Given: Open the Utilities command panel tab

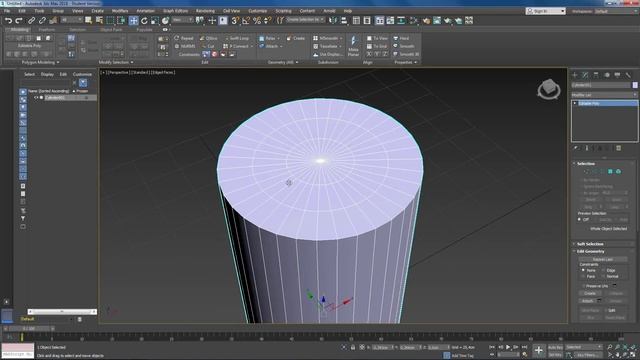Looking at the screenshot, I should (628, 75).
